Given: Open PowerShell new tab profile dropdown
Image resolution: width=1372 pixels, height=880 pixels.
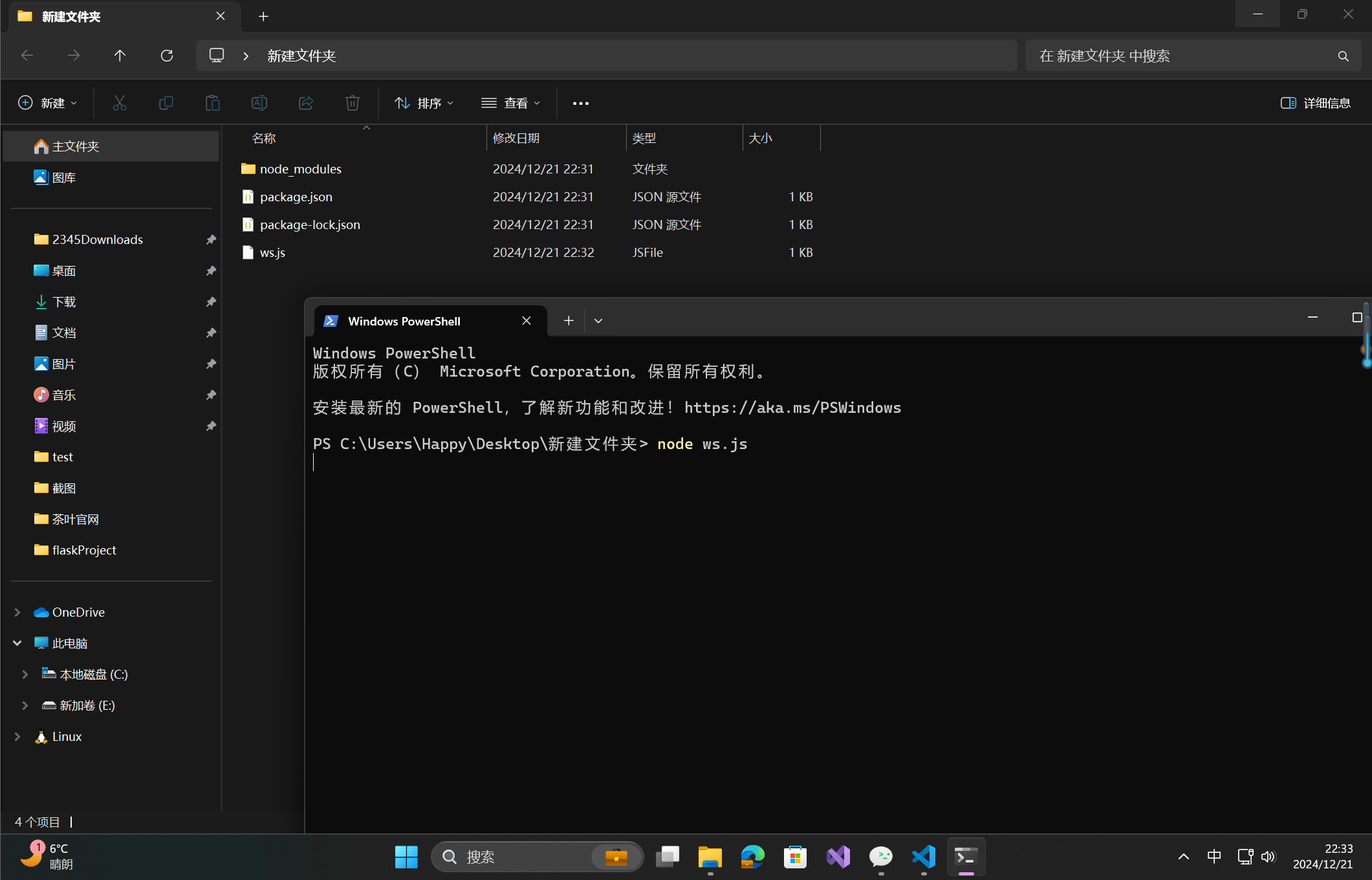Looking at the screenshot, I should click(x=598, y=321).
